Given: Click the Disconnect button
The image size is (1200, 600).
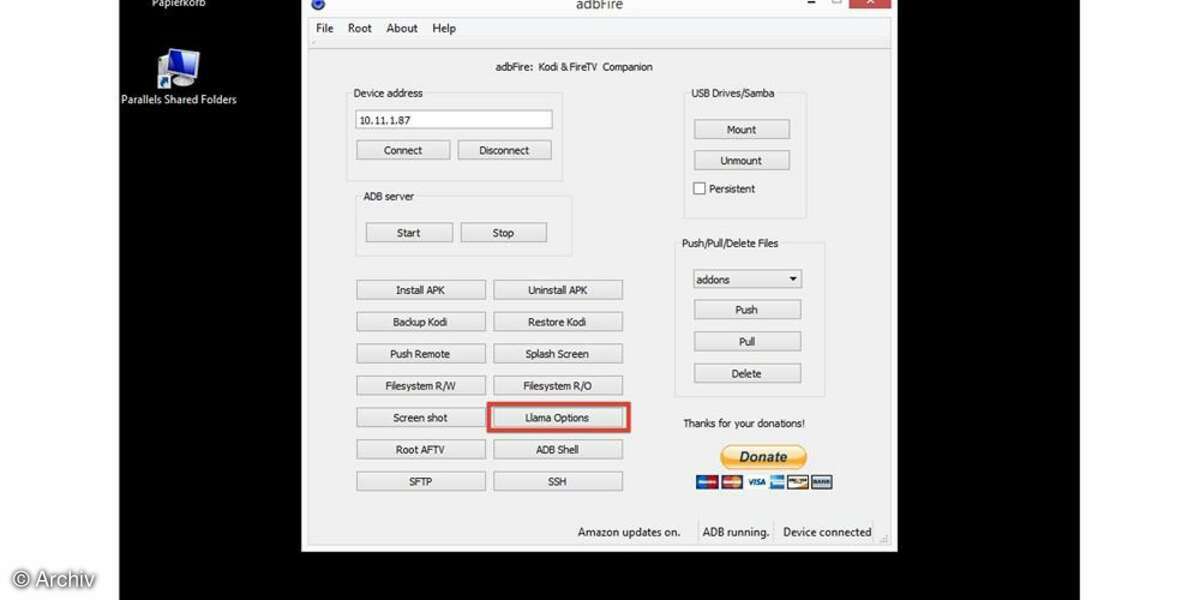Looking at the screenshot, I should tap(504, 150).
